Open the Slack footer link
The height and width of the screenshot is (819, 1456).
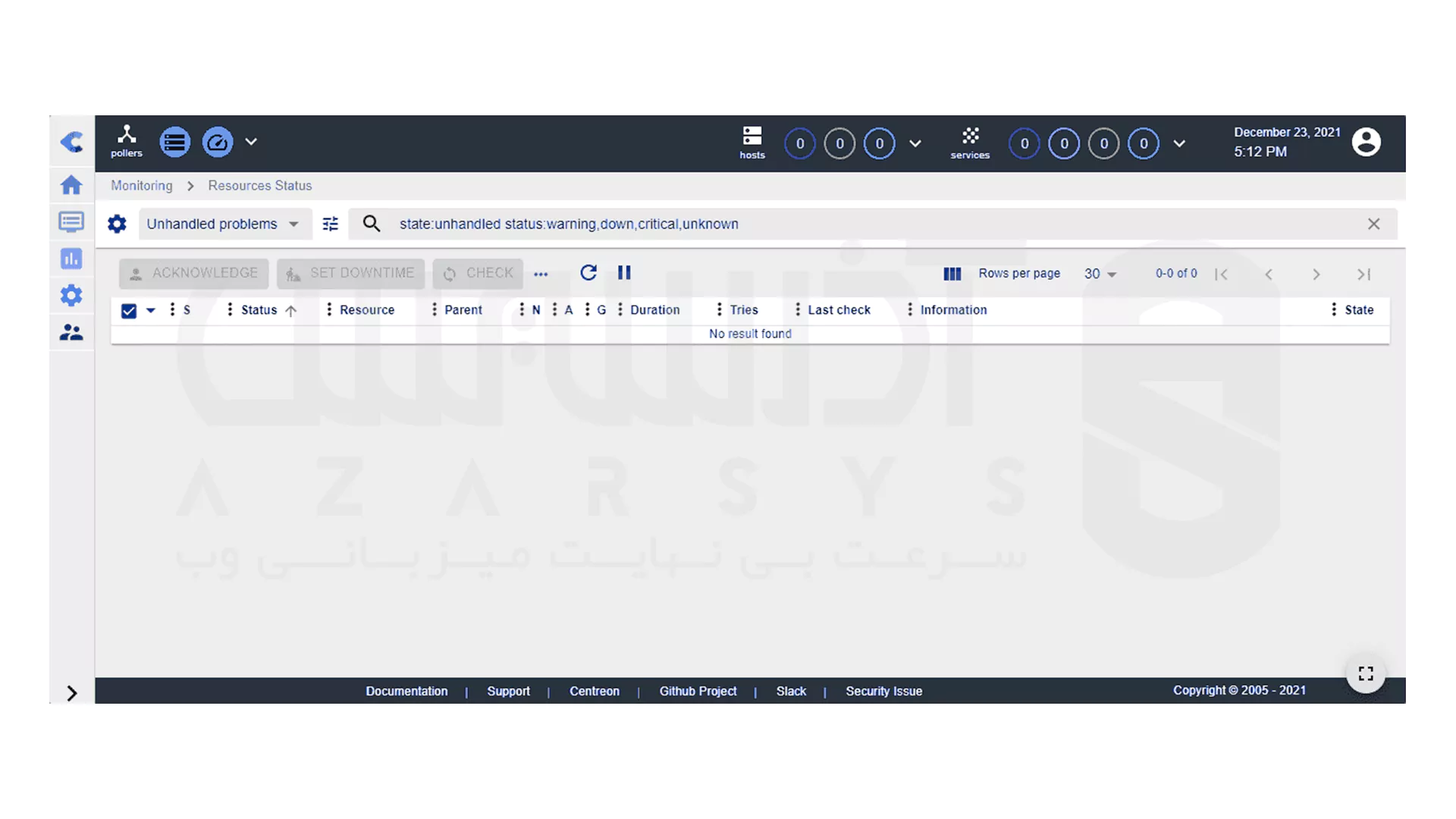tap(791, 692)
